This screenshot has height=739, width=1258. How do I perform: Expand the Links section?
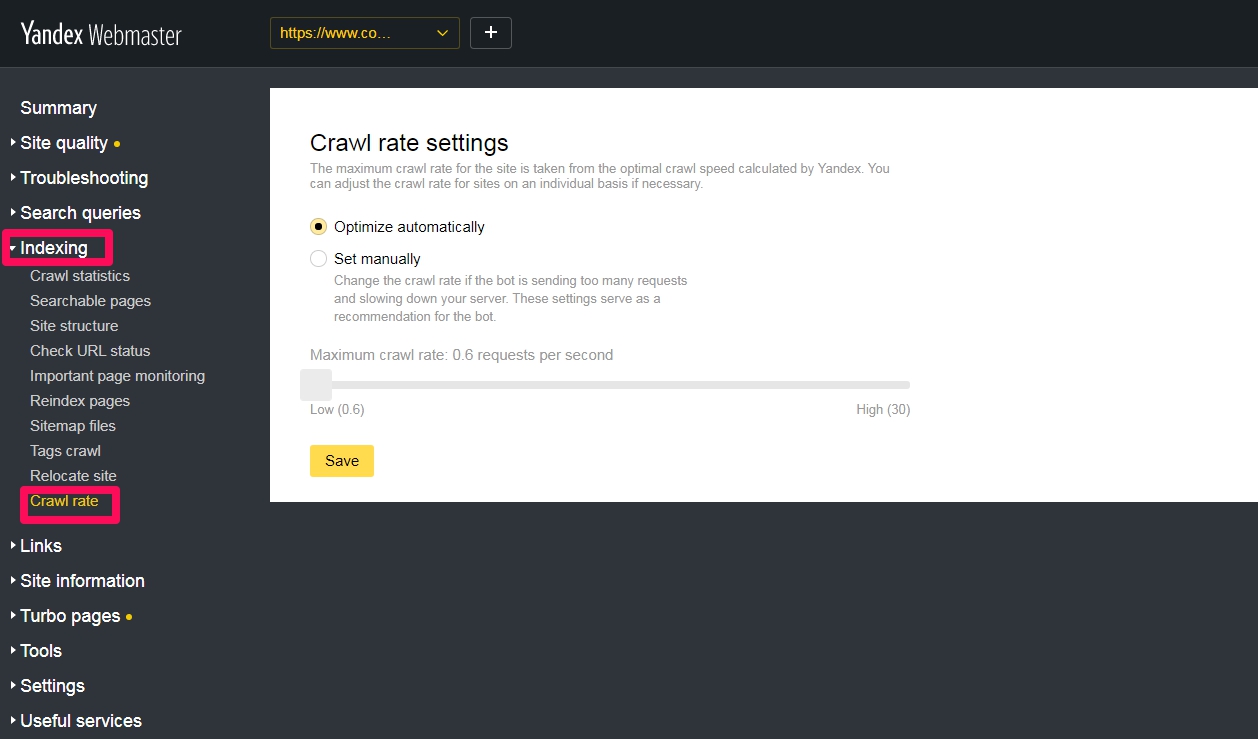point(41,546)
